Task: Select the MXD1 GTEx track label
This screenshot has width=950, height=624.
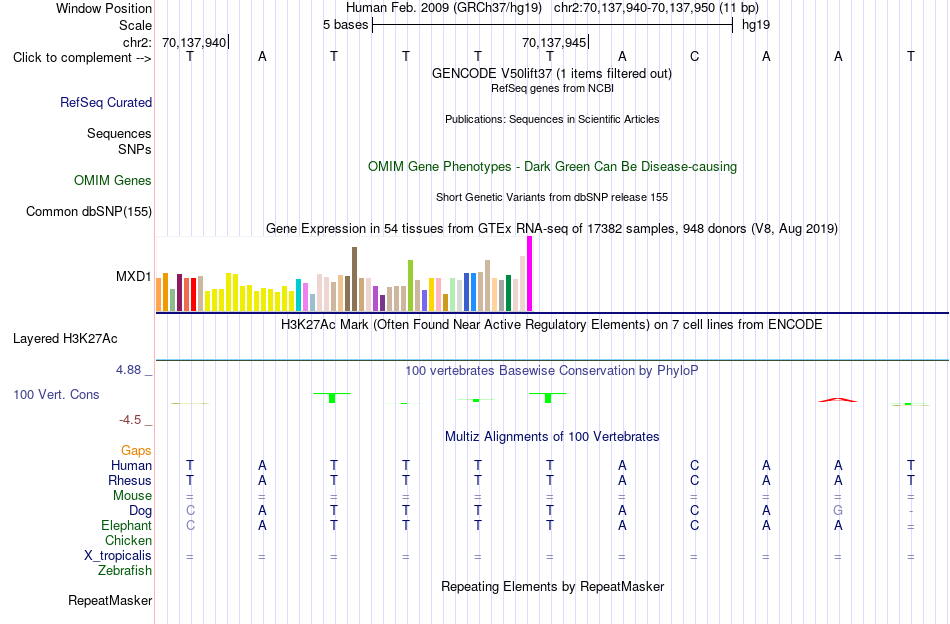Action: point(133,276)
